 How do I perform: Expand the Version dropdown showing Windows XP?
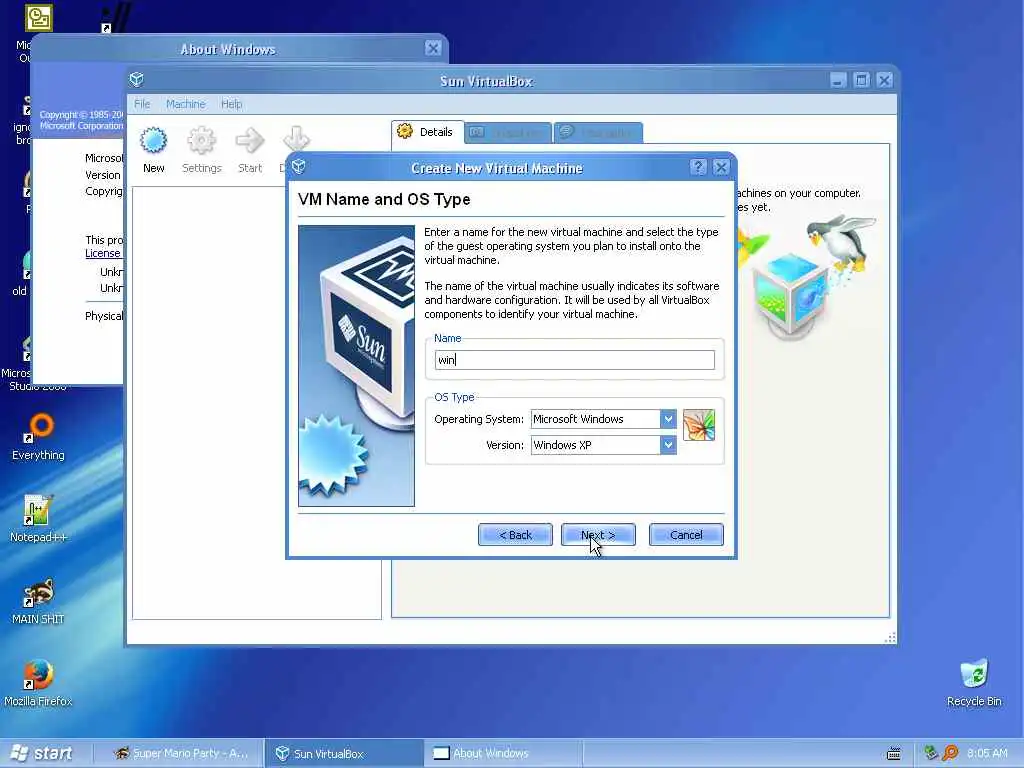(667, 445)
